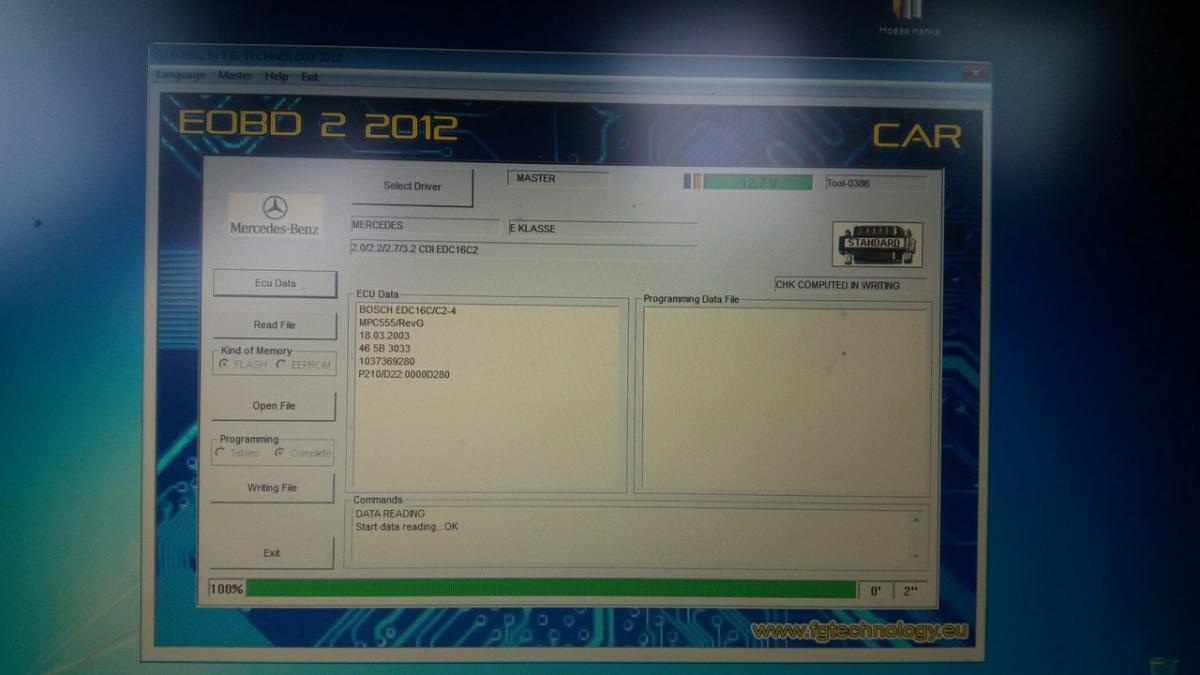The width and height of the screenshot is (1200, 675).
Task: Click the Mercedes-Benz logo image
Action: click(275, 215)
